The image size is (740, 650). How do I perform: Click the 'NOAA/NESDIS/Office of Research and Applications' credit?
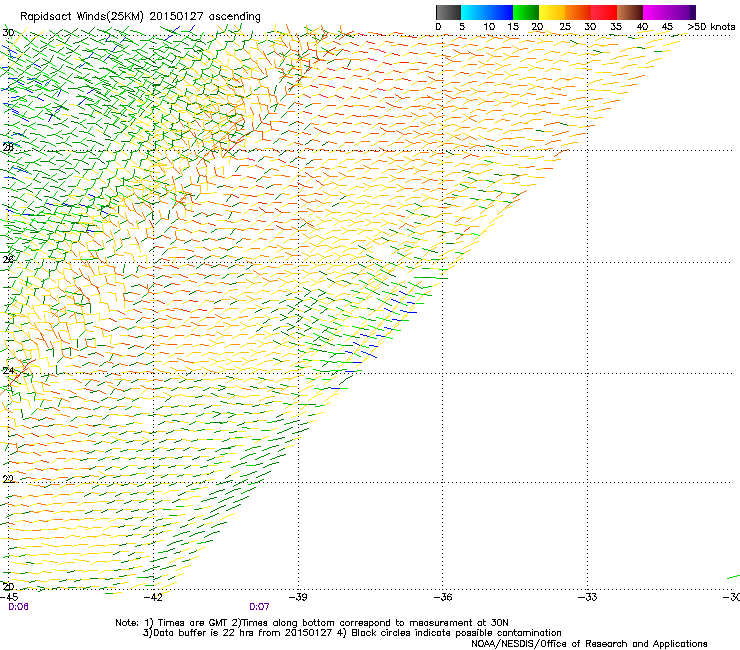(589, 644)
